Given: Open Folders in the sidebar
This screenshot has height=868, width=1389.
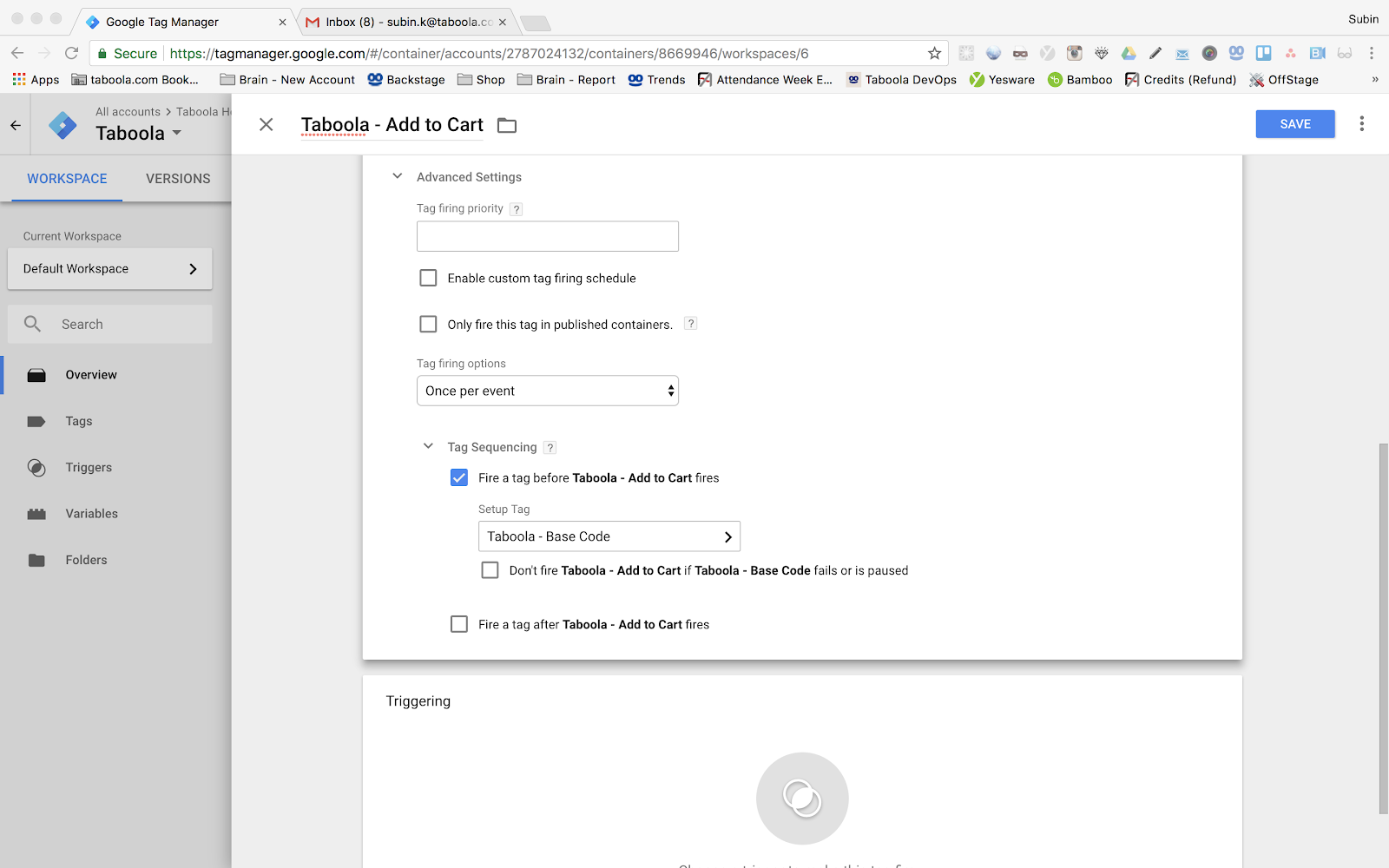Looking at the screenshot, I should coord(87,560).
